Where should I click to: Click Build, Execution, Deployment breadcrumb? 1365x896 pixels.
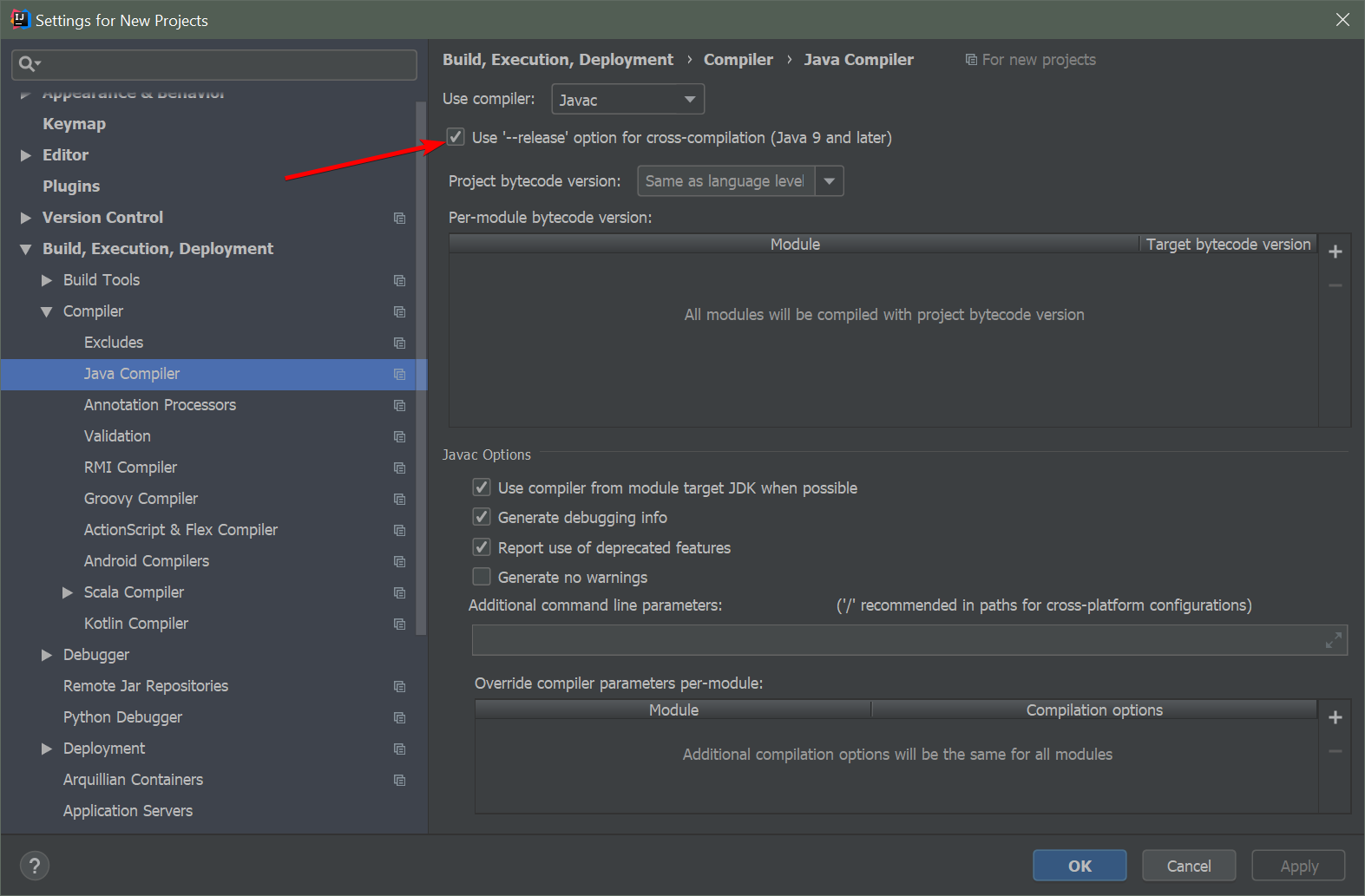pyautogui.click(x=558, y=60)
